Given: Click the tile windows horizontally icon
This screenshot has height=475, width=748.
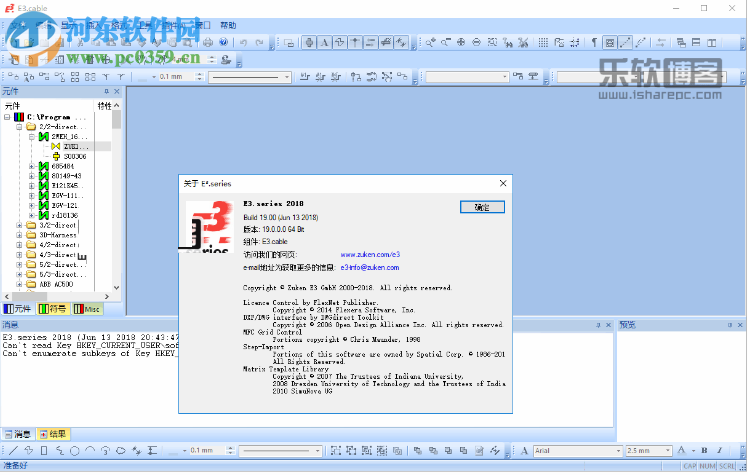Looking at the screenshot, I should 696,43.
